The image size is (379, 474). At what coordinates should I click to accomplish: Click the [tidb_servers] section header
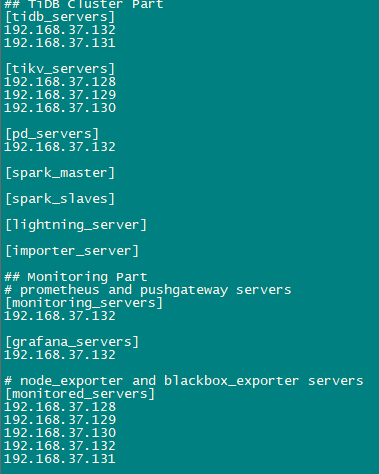coord(60,17)
